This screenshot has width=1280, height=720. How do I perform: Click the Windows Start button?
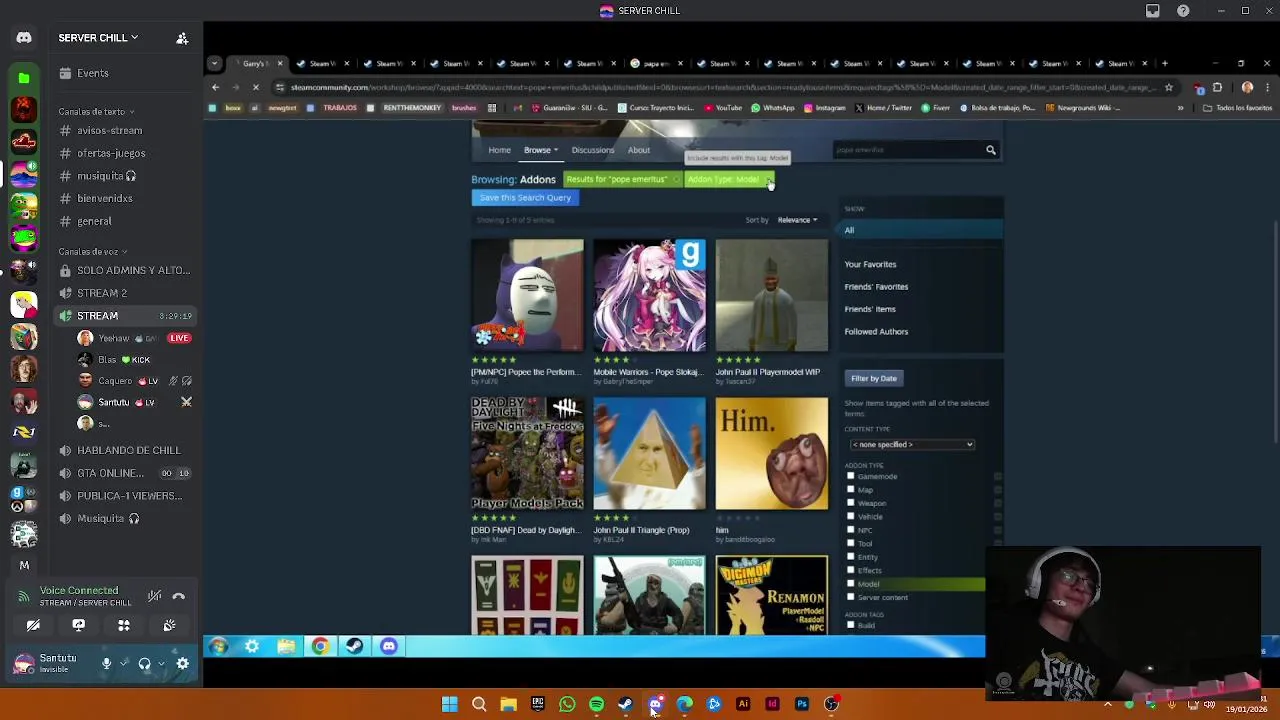tap(450, 704)
